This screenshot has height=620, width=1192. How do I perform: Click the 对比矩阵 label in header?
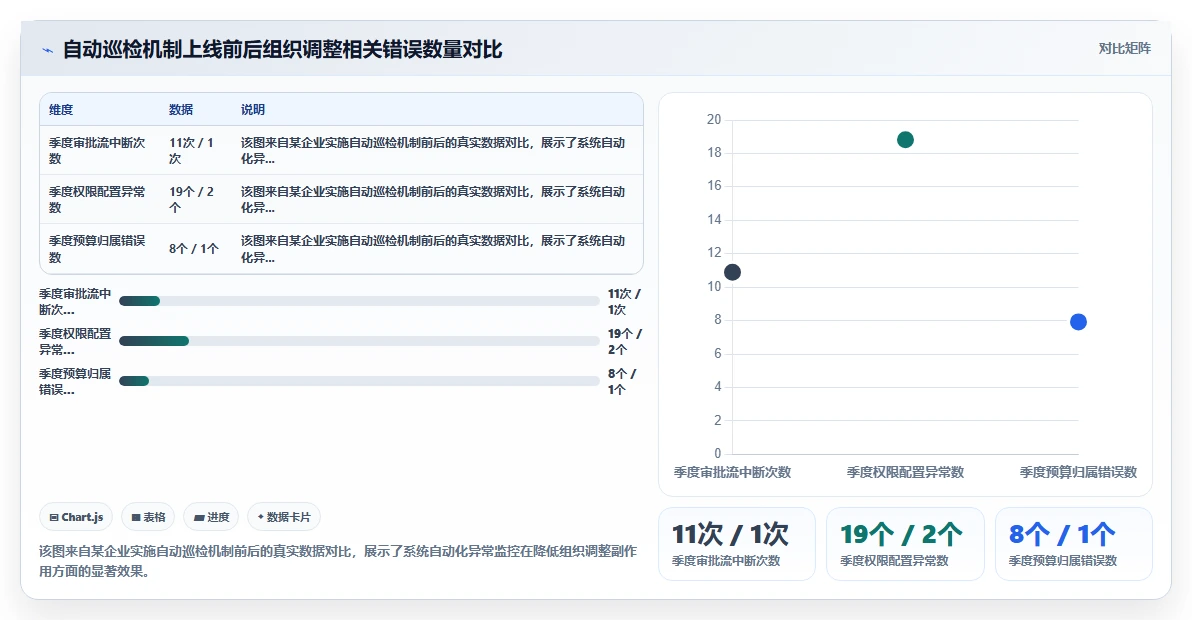[1124, 49]
